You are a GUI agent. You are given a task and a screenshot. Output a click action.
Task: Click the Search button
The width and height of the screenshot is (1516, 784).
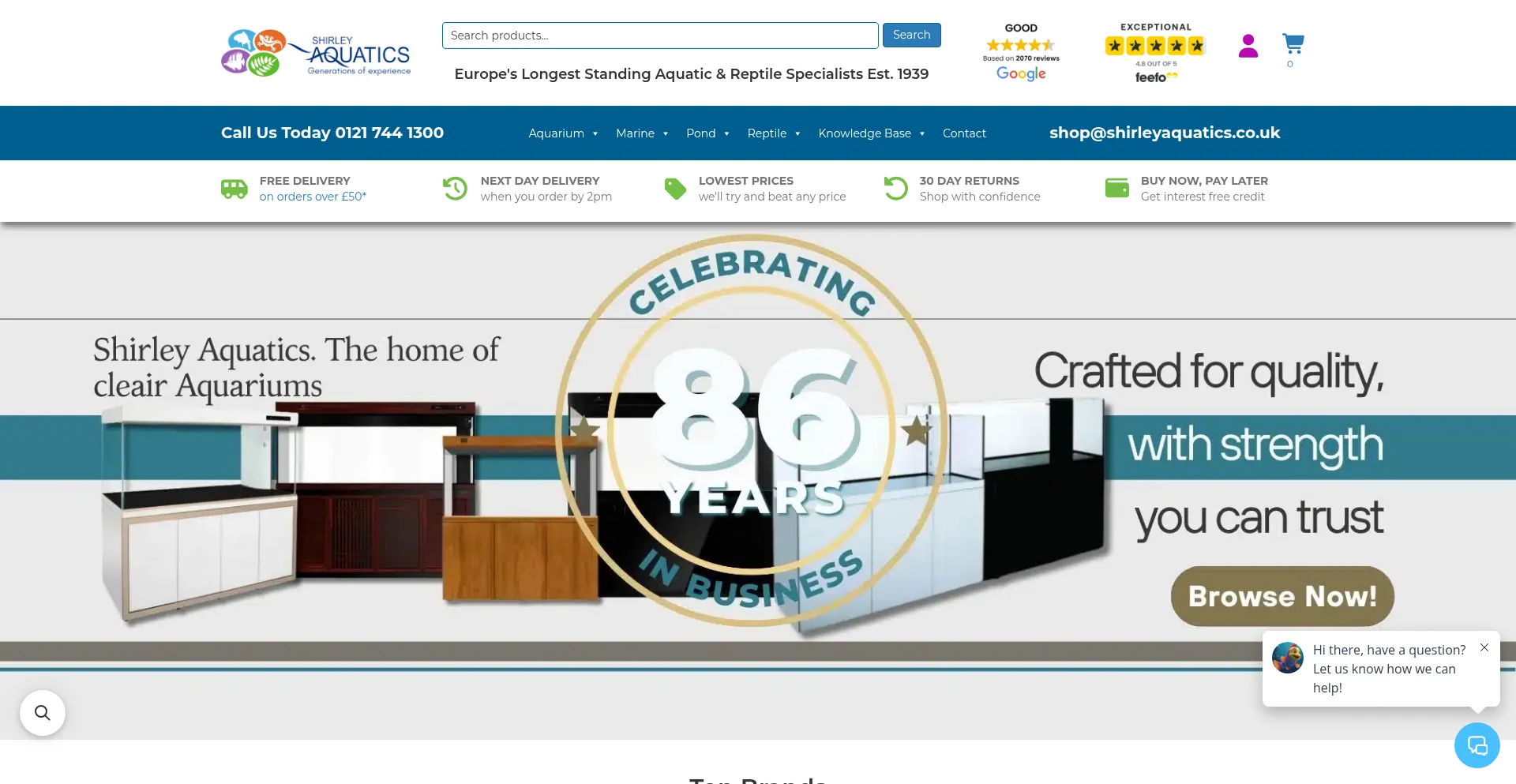coord(912,35)
